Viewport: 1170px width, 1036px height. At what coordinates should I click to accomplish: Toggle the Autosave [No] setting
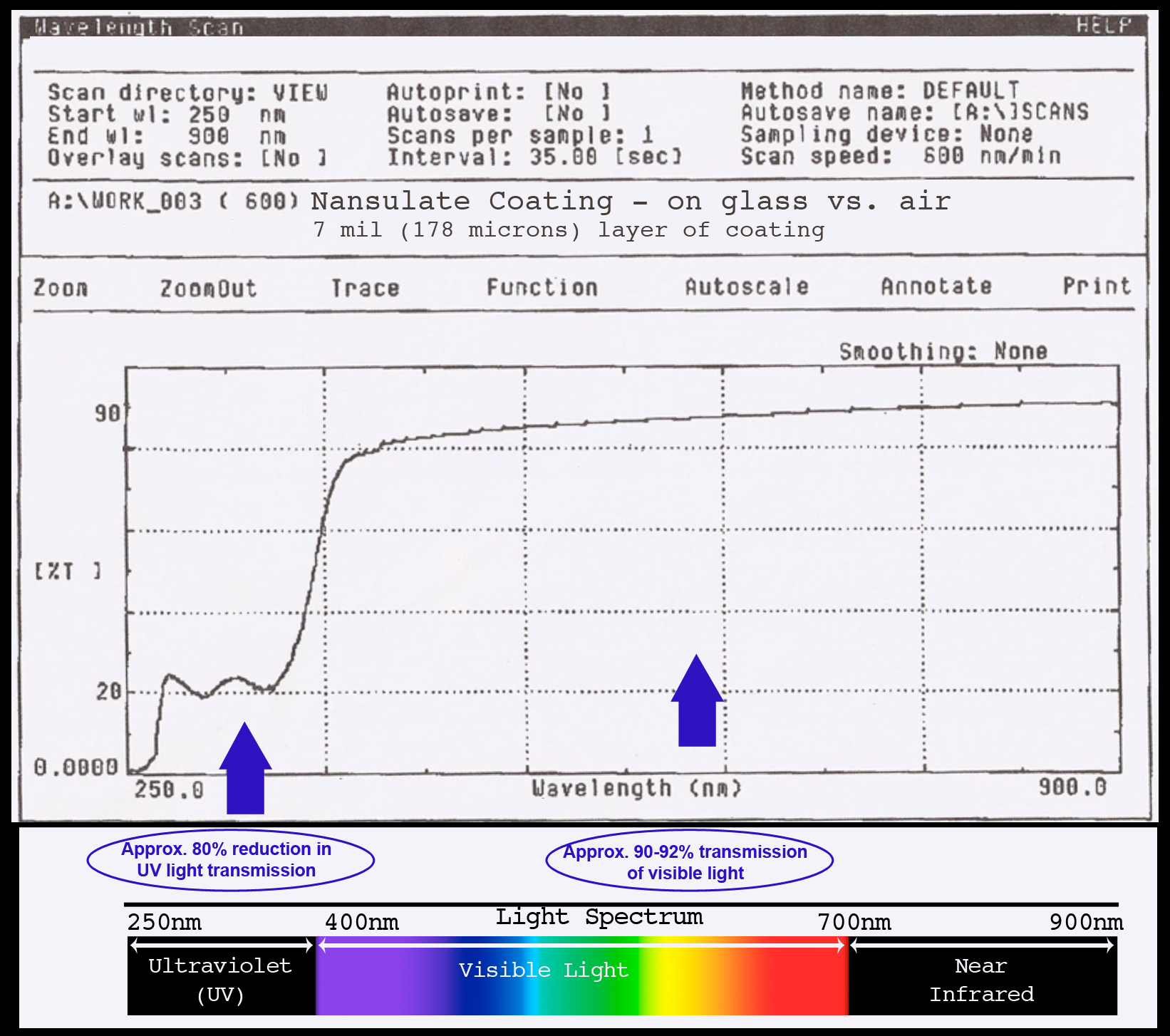(x=499, y=113)
